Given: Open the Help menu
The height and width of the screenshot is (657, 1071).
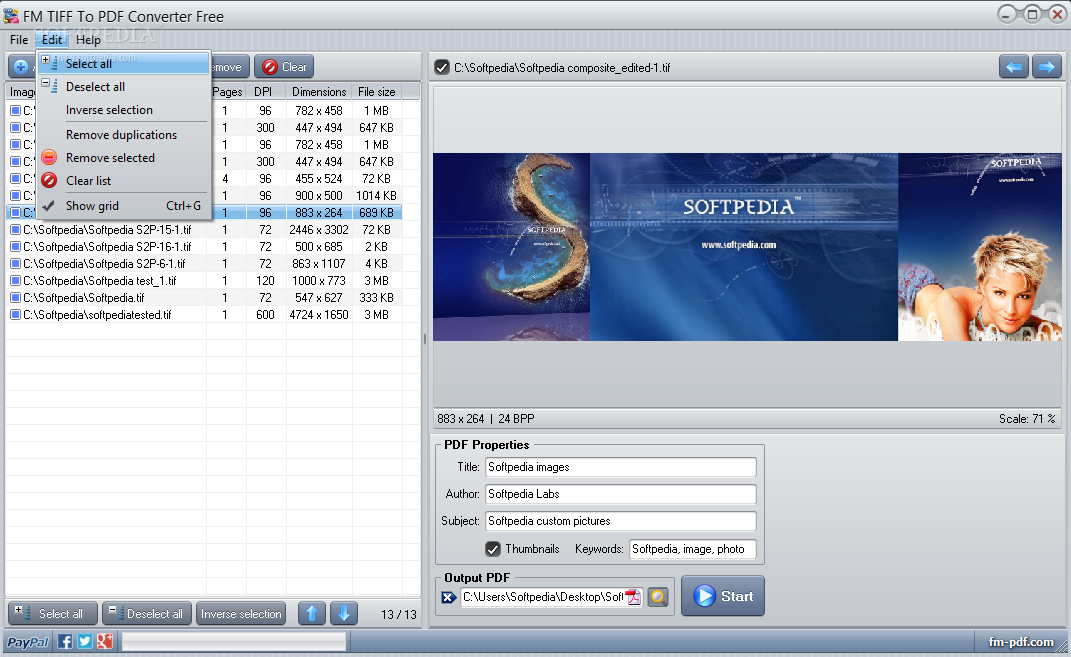Looking at the screenshot, I should [88, 40].
